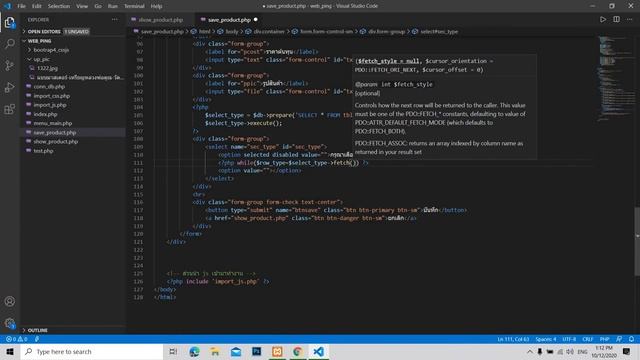640x360 pixels.
Task: Open test.php file
Action: (x=43, y=151)
